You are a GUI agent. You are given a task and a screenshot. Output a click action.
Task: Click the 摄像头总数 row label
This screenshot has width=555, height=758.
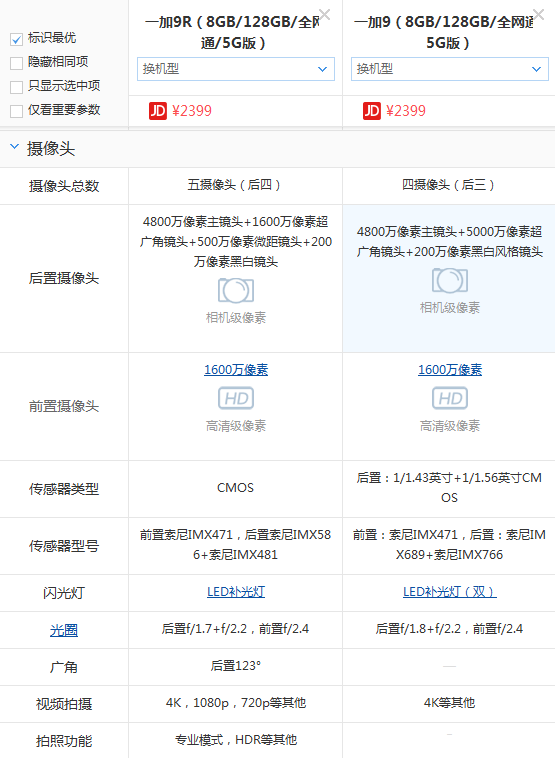point(64,186)
